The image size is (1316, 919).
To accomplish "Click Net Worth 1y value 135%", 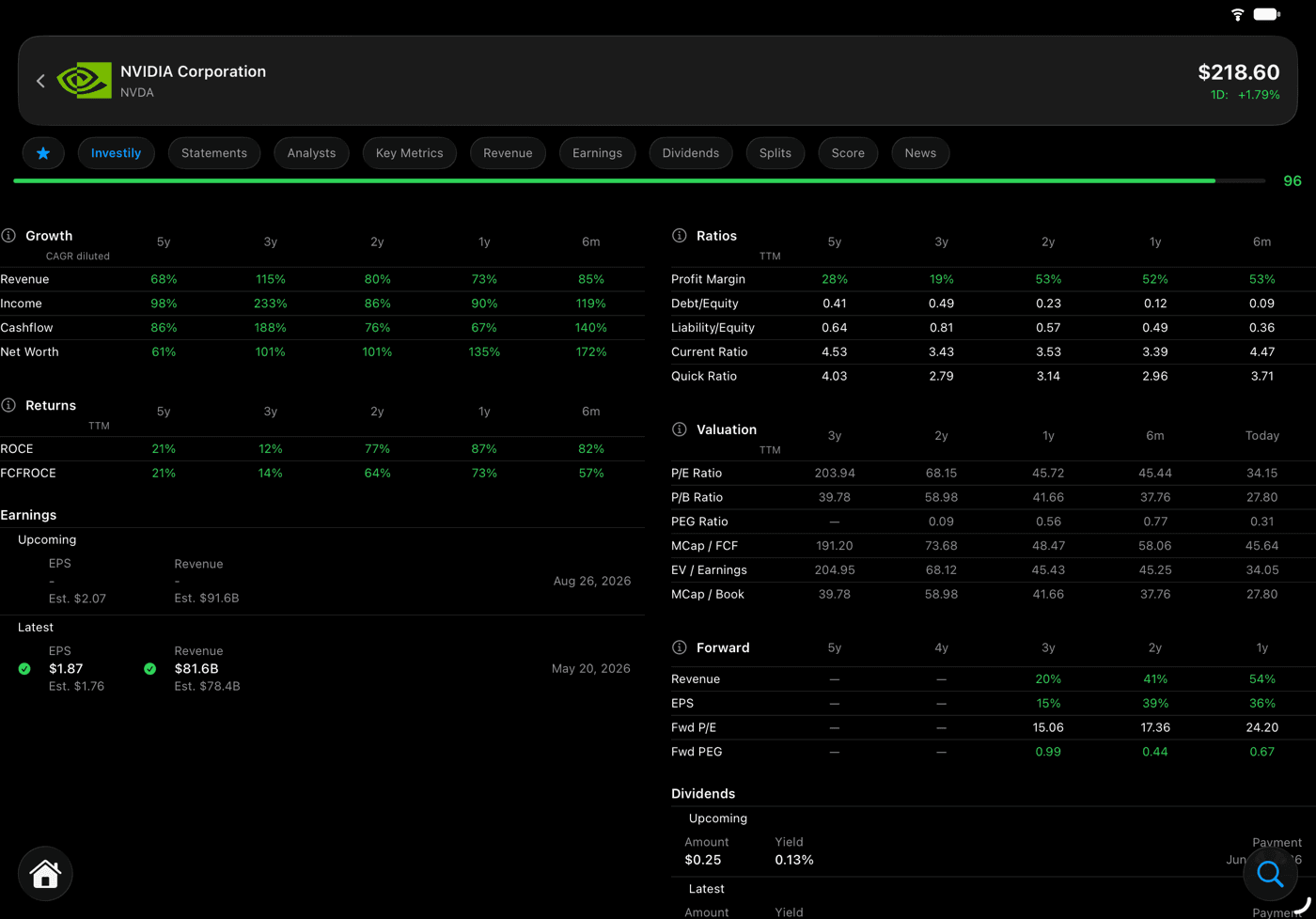I will 484,352.
